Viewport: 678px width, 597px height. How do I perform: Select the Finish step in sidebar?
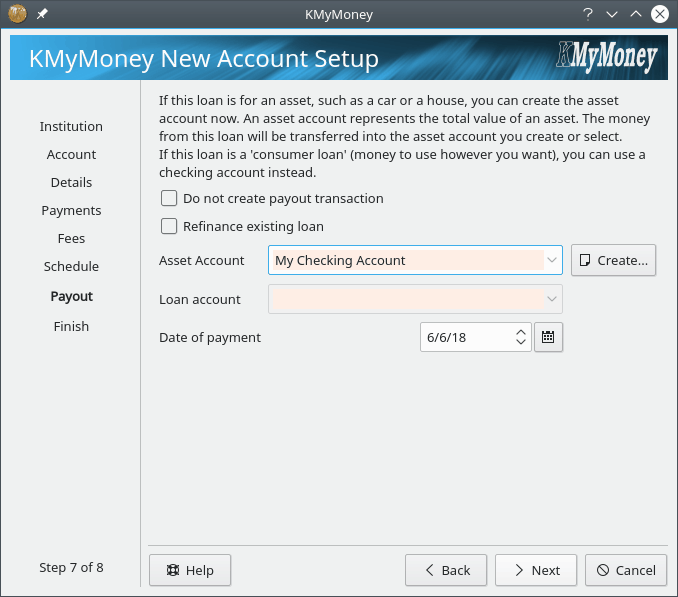71,326
